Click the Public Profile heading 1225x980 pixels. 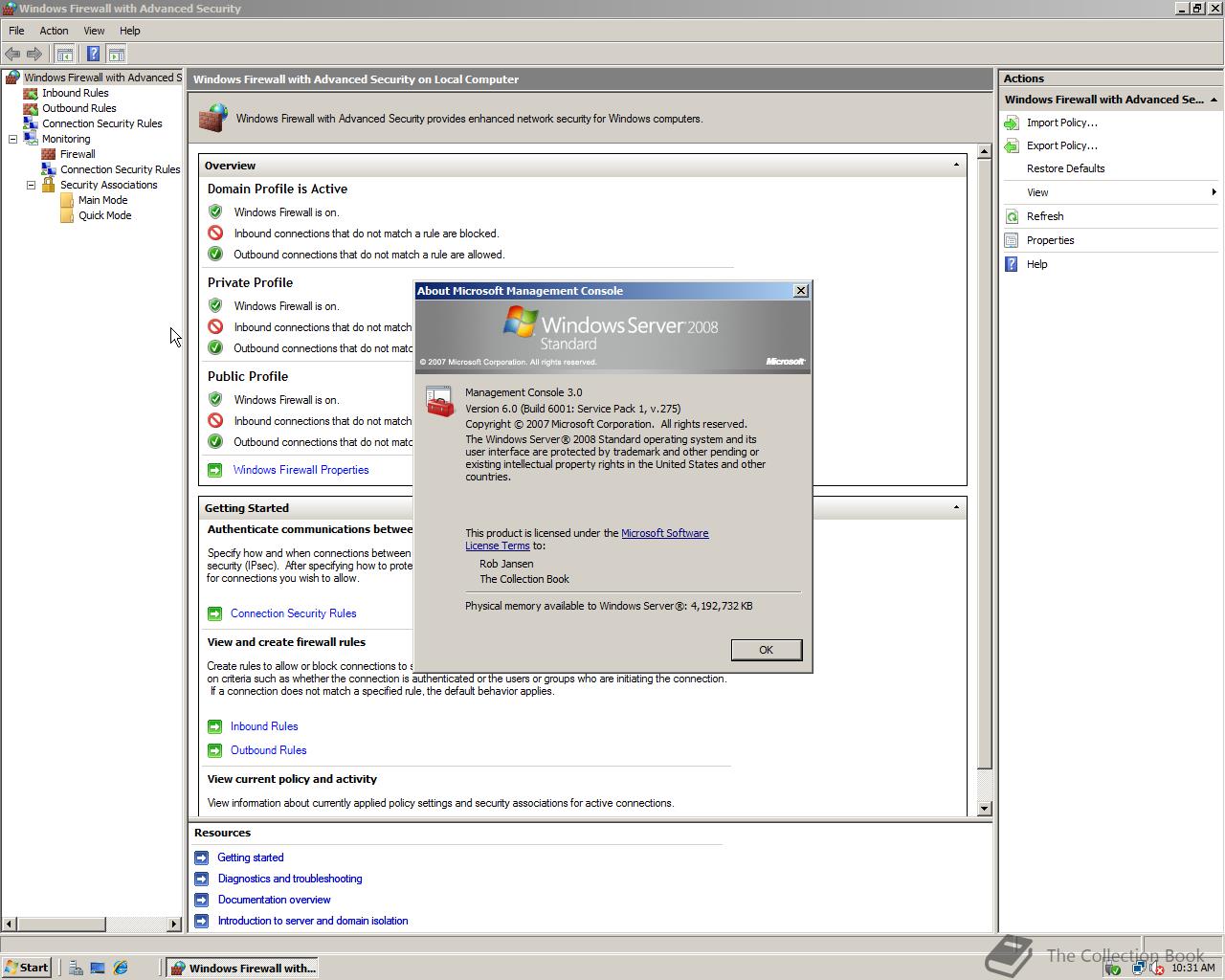pyautogui.click(x=248, y=377)
